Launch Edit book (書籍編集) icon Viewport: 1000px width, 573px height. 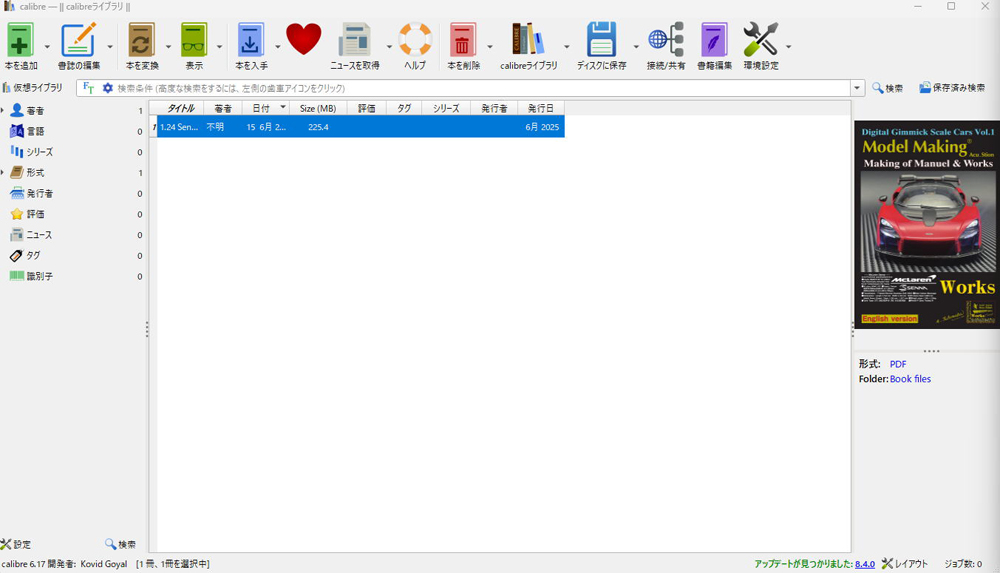coord(714,41)
